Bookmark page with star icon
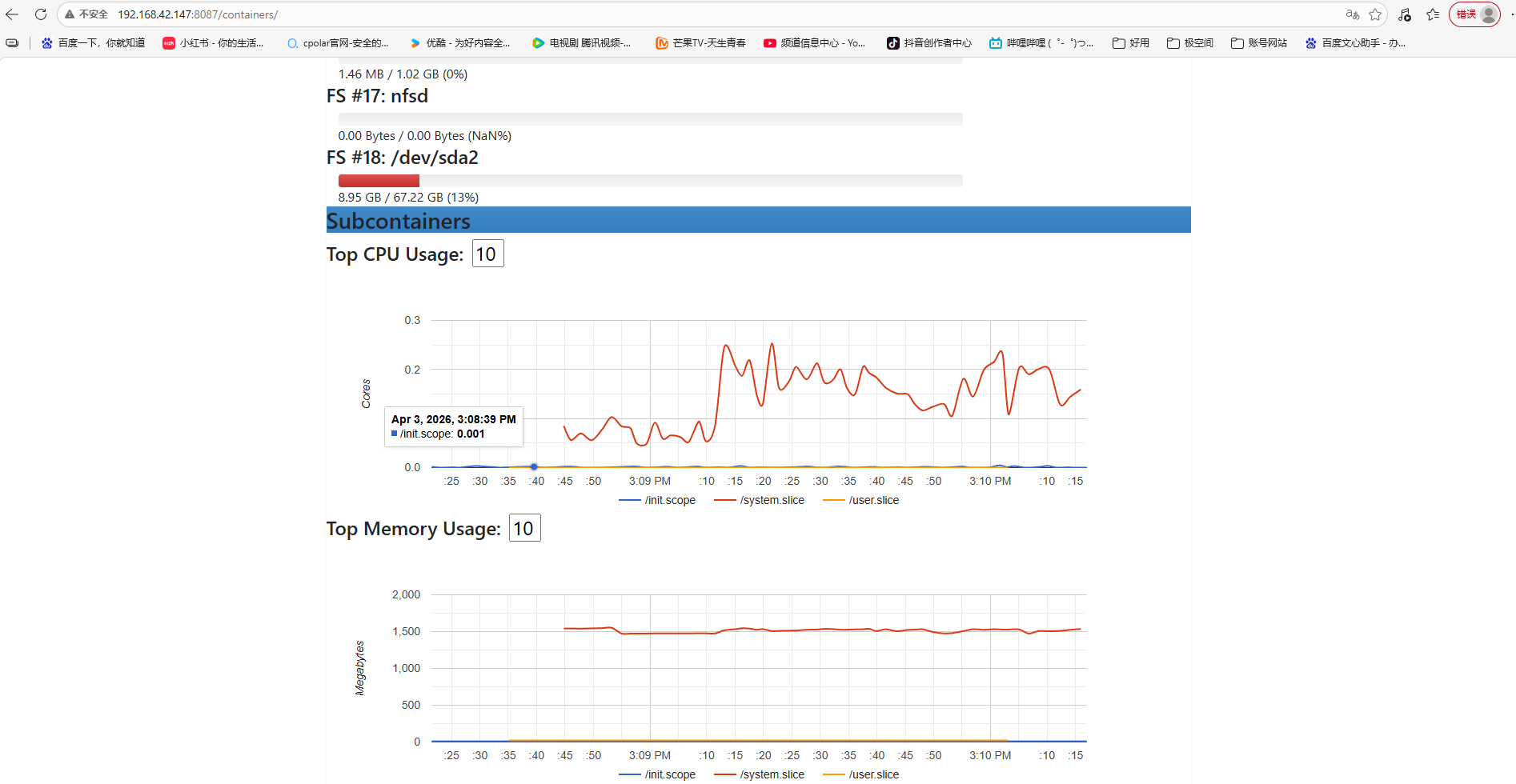Screen dimensions: 1516x784 [1375, 14]
